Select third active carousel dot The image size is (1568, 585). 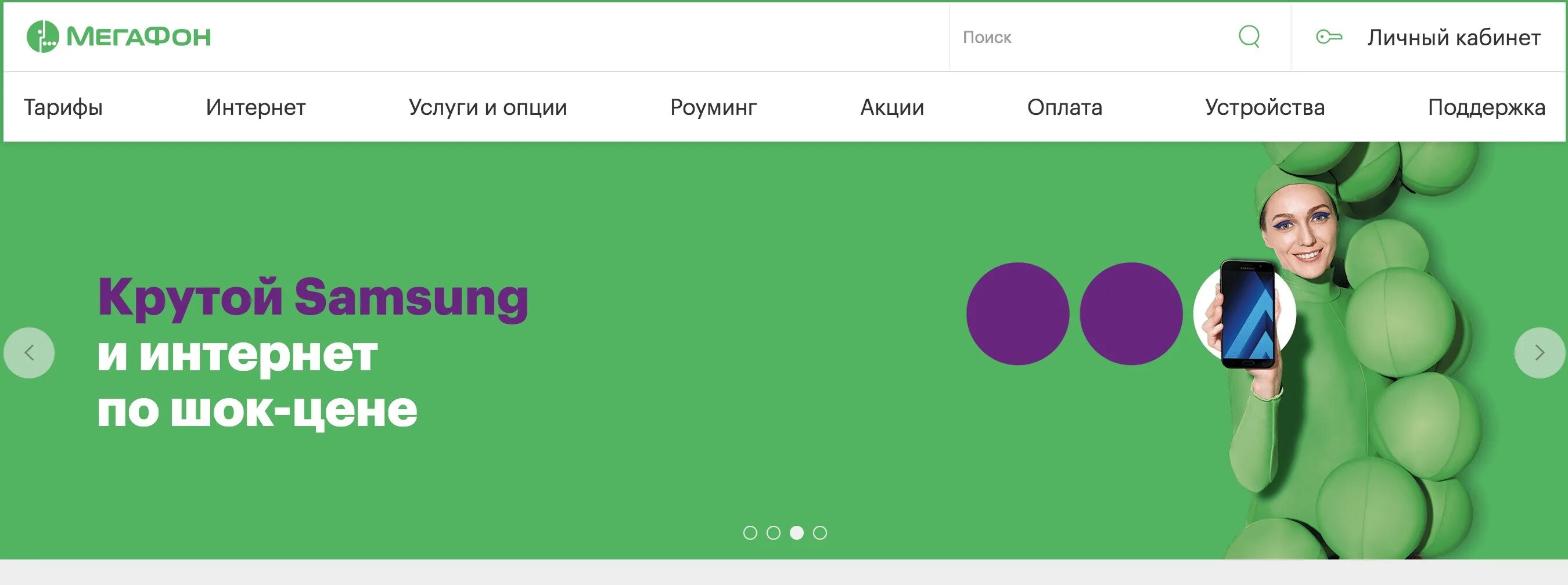click(796, 533)
